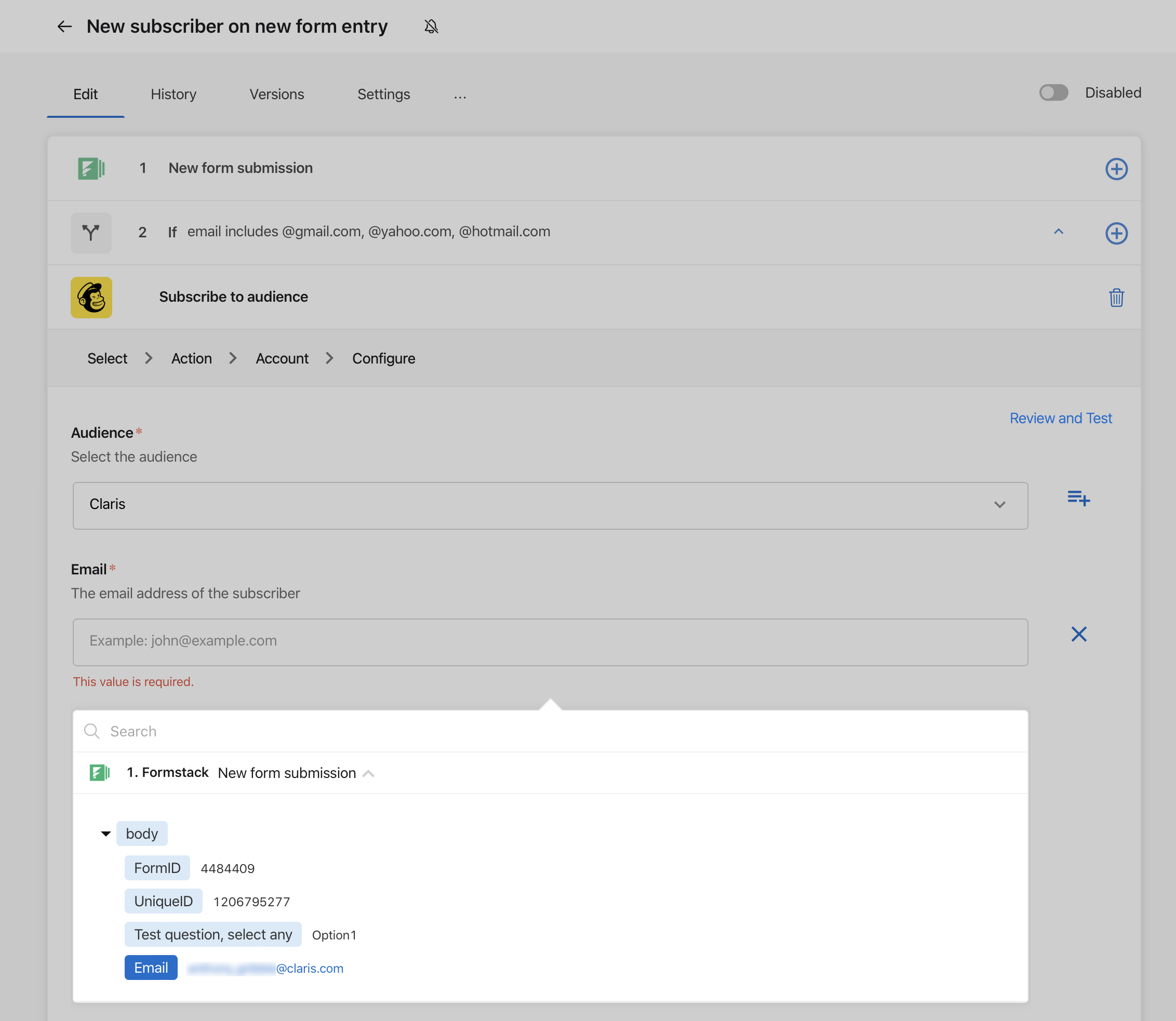
Task: Select the Email field from dropdown list
Action: (x=151, y=967)
